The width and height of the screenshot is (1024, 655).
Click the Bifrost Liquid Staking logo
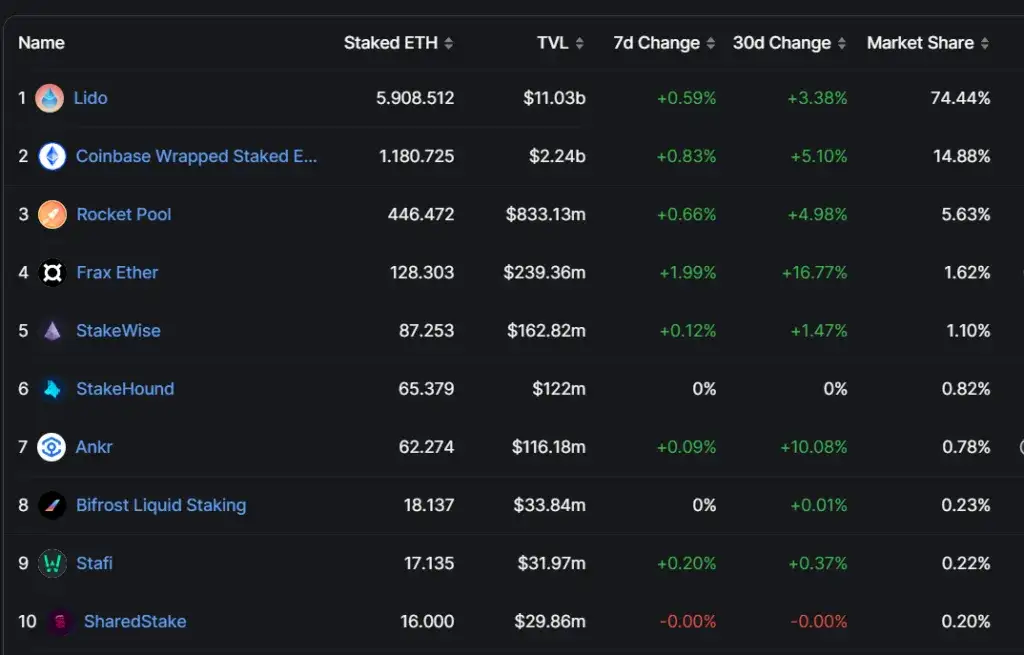coord(52,505)
